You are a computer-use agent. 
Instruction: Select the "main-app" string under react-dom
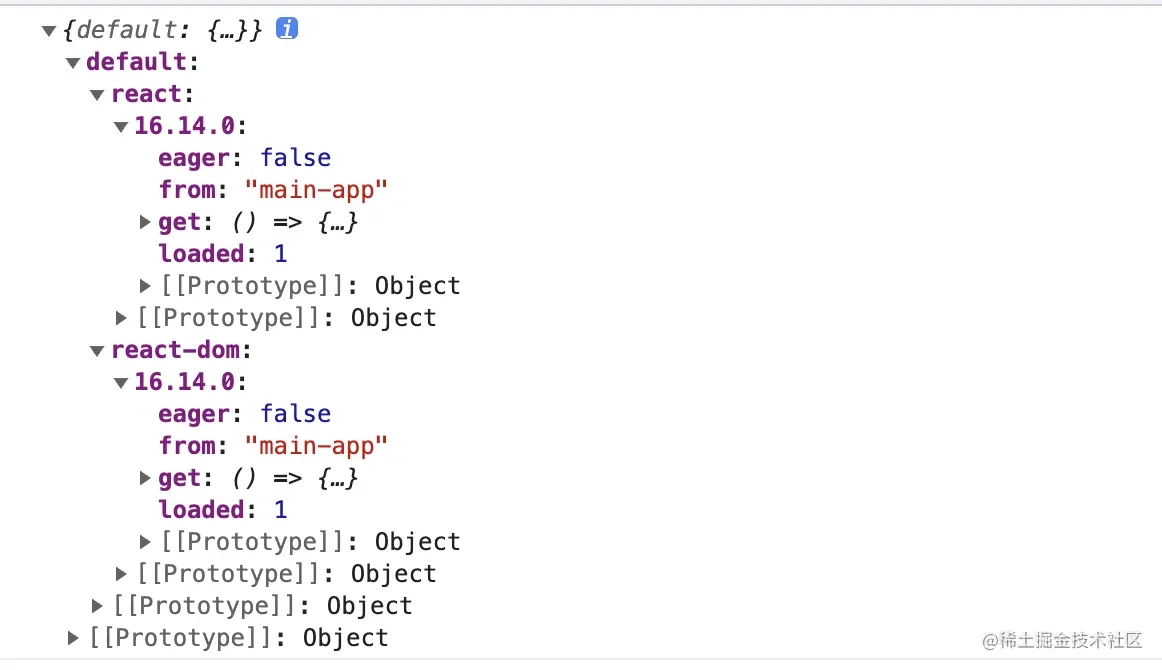tap(316, 446)
